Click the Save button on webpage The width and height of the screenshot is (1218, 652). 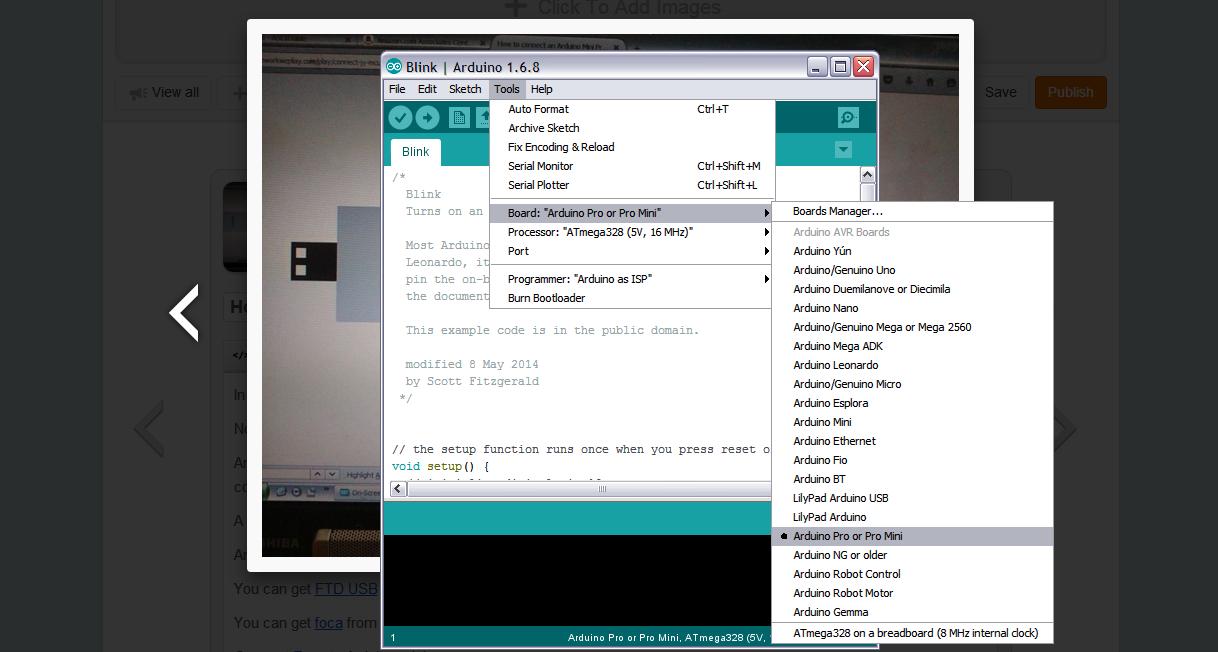pyautogui.click(x=1000, y=92)
